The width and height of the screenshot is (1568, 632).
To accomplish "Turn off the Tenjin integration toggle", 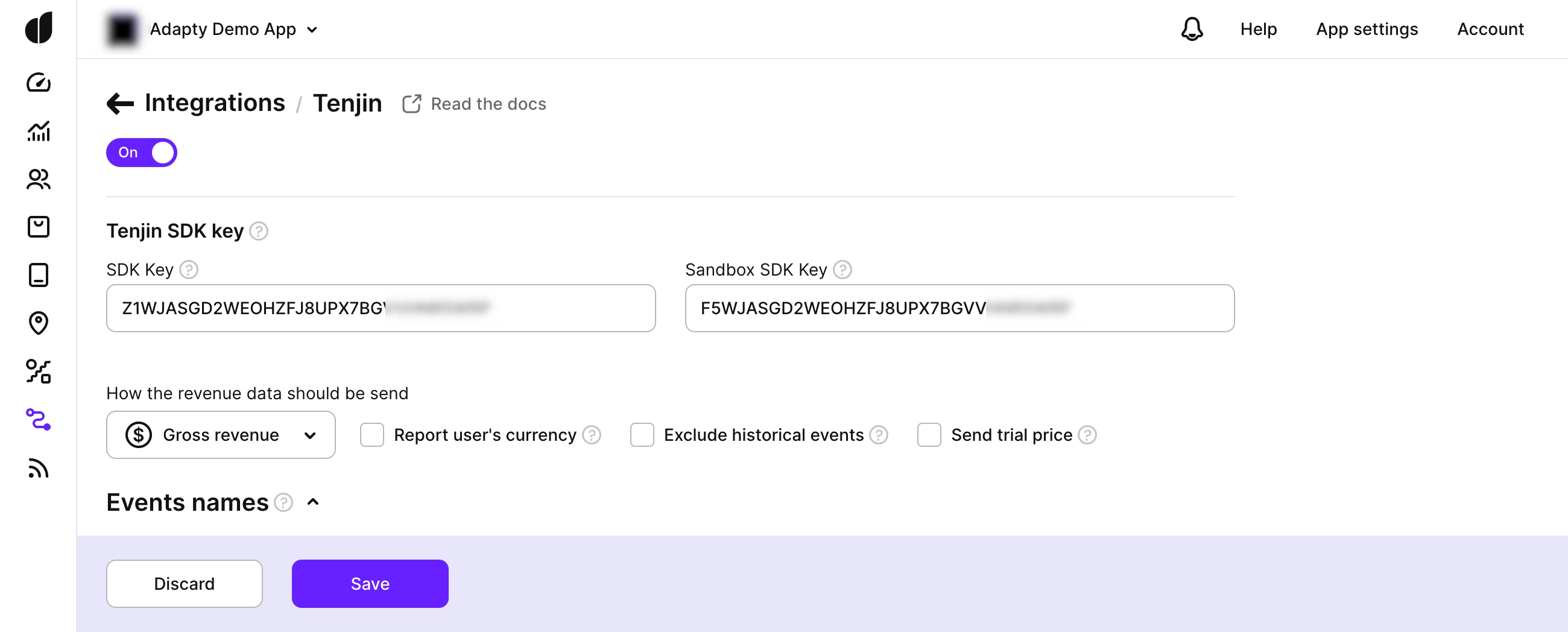I will 141,152.
